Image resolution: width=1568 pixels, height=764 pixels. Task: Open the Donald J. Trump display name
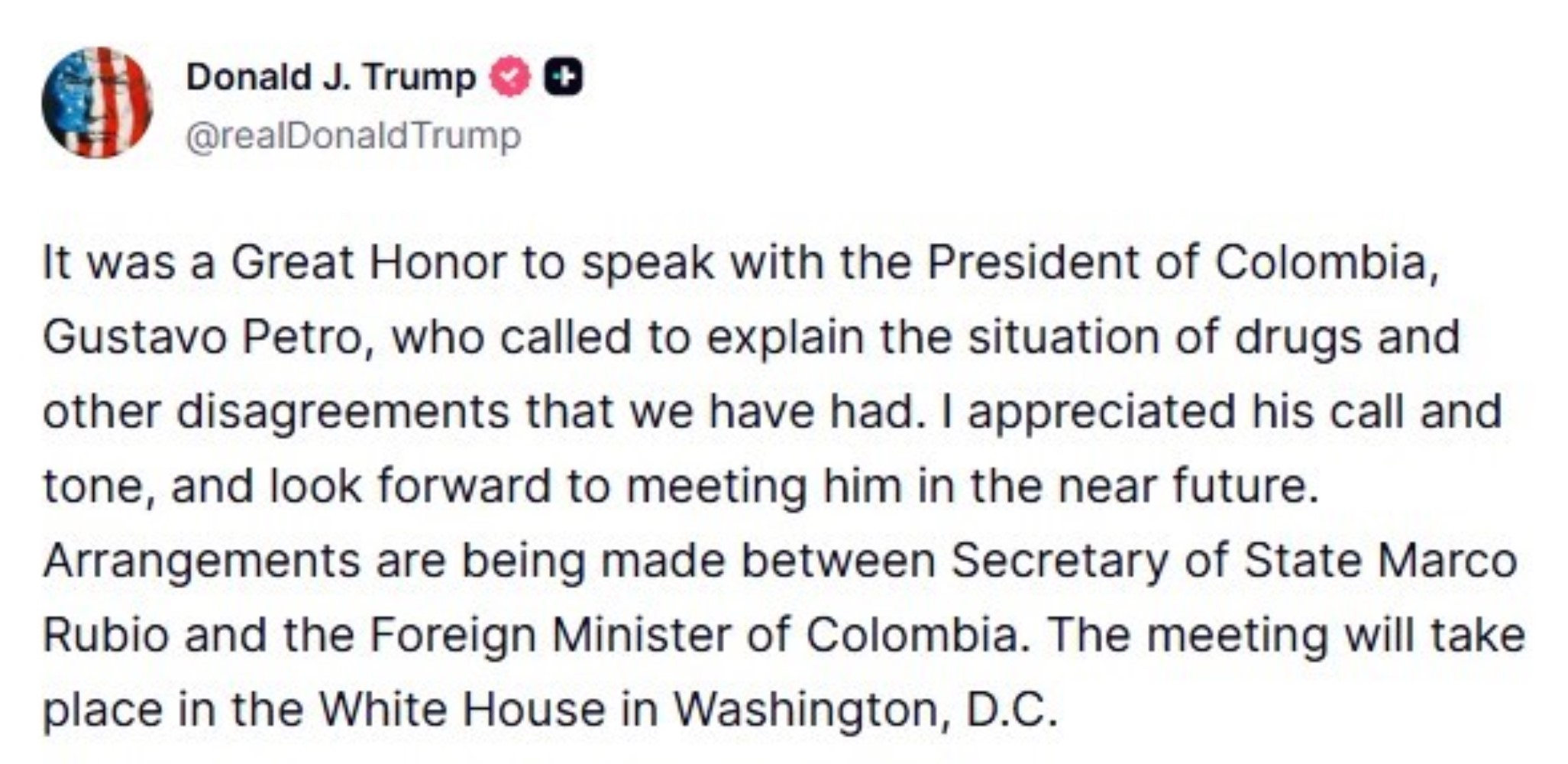330,77
